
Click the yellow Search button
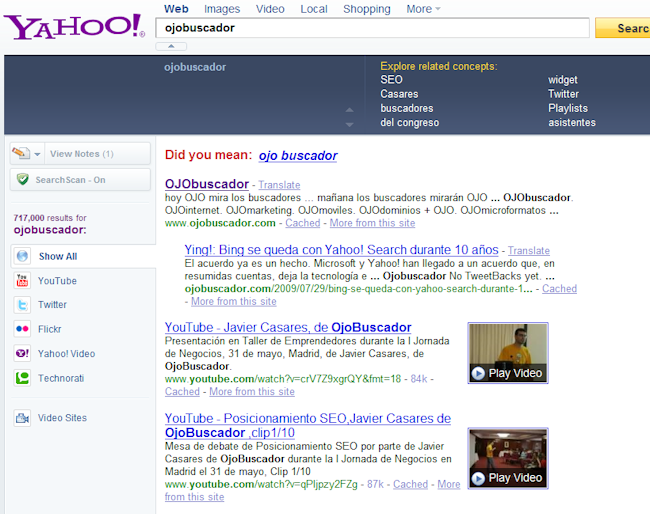pyautogui.click(x=623, y=28)
